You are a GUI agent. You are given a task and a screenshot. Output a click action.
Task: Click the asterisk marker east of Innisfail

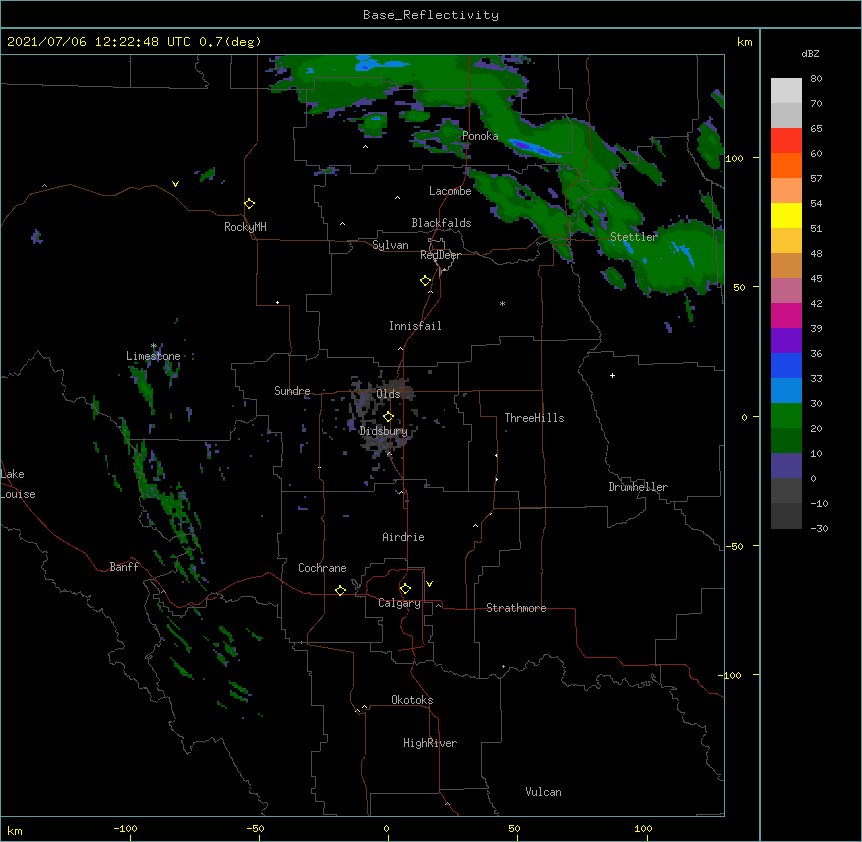point(502,303)
